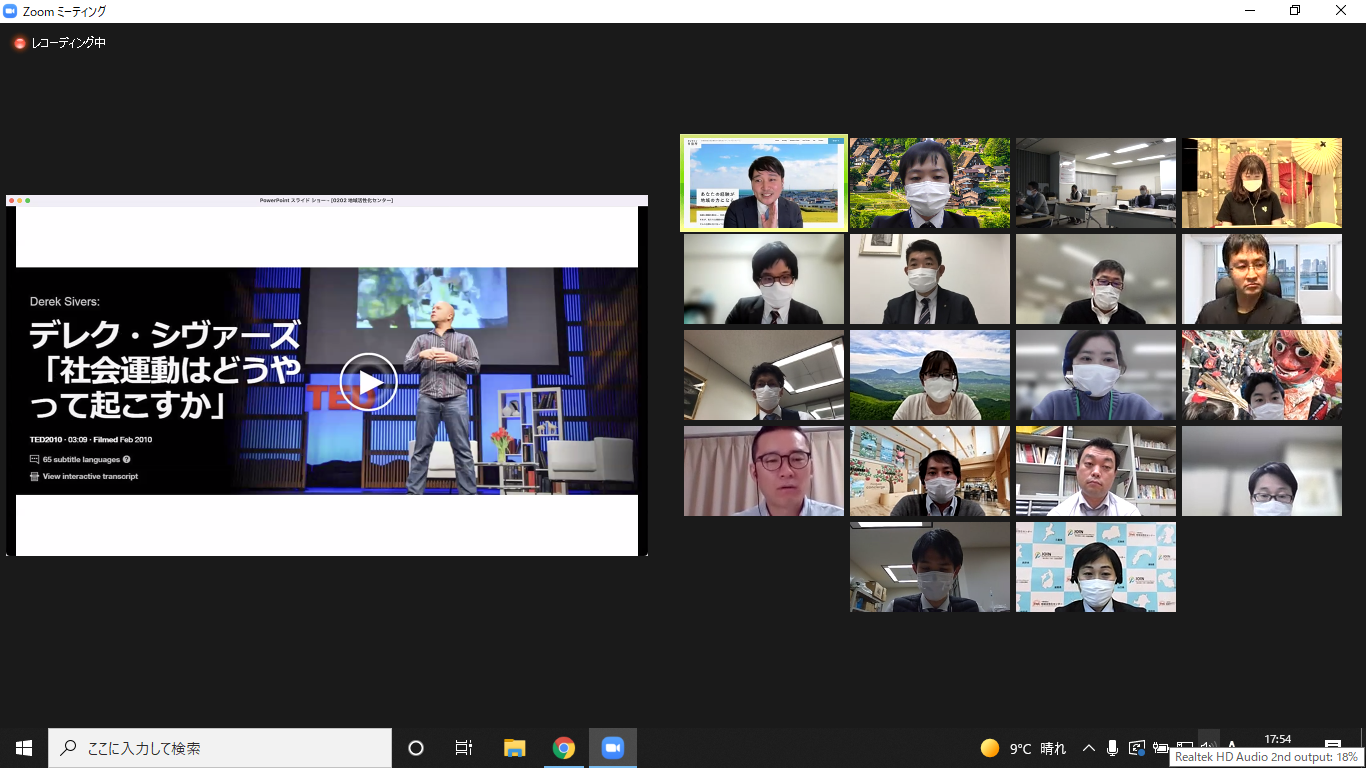
Task: Click the IME input mode A indicator
Action: pos(1233,746)
